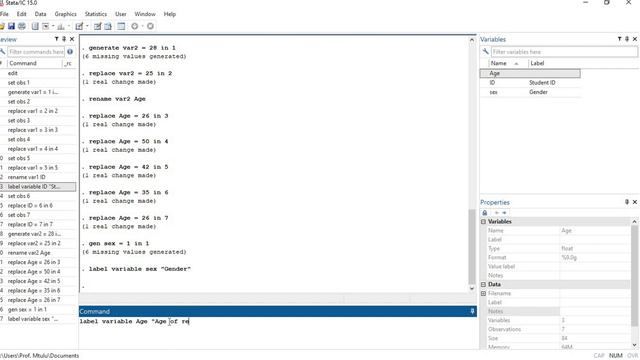Click the pin icon in Review panel header
Image resolution: width=640 pixels, height=360 pixels.
[64, 39]
